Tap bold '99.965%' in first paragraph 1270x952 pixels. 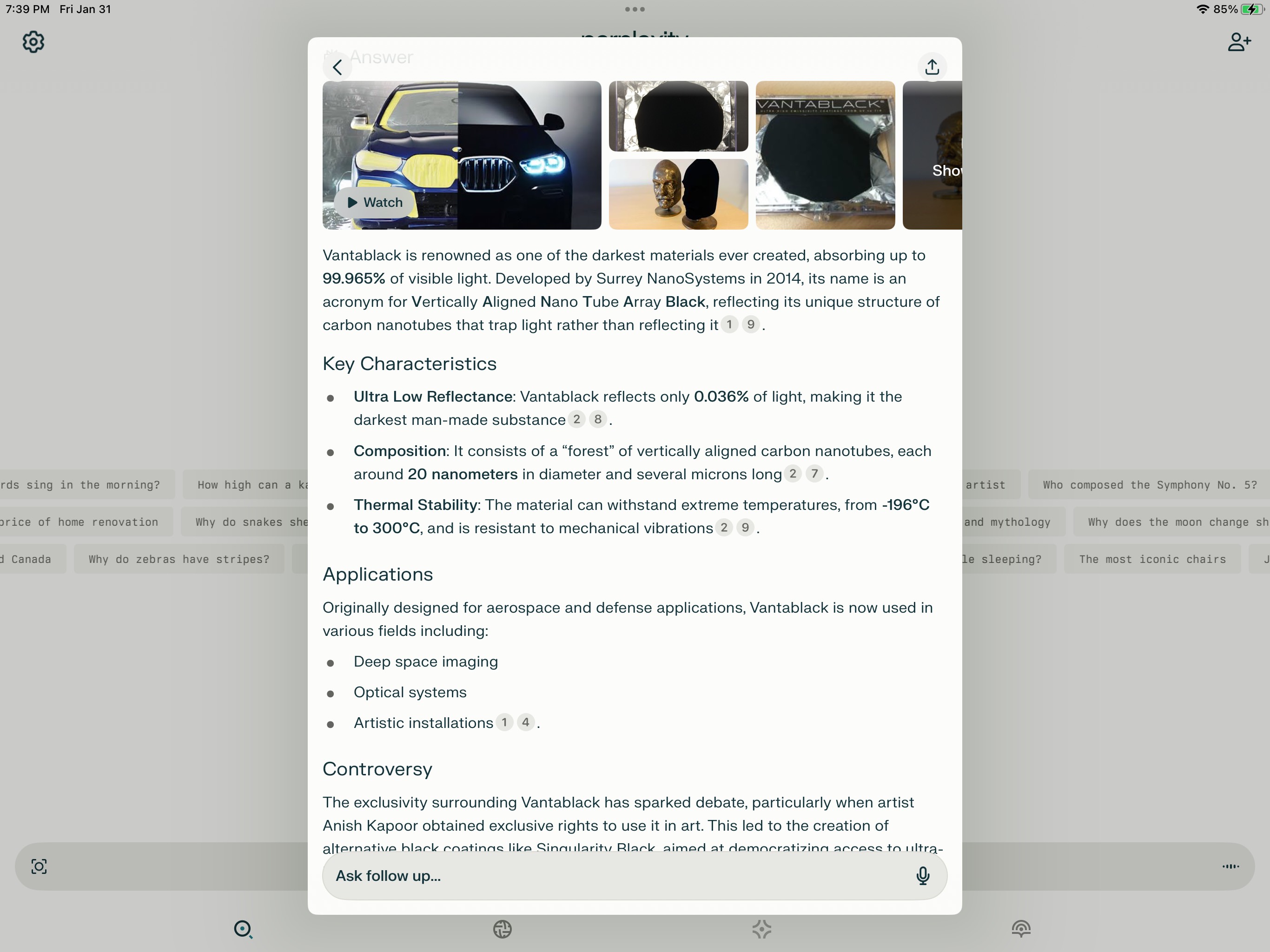pyautogui.click(x=354, y=278)
